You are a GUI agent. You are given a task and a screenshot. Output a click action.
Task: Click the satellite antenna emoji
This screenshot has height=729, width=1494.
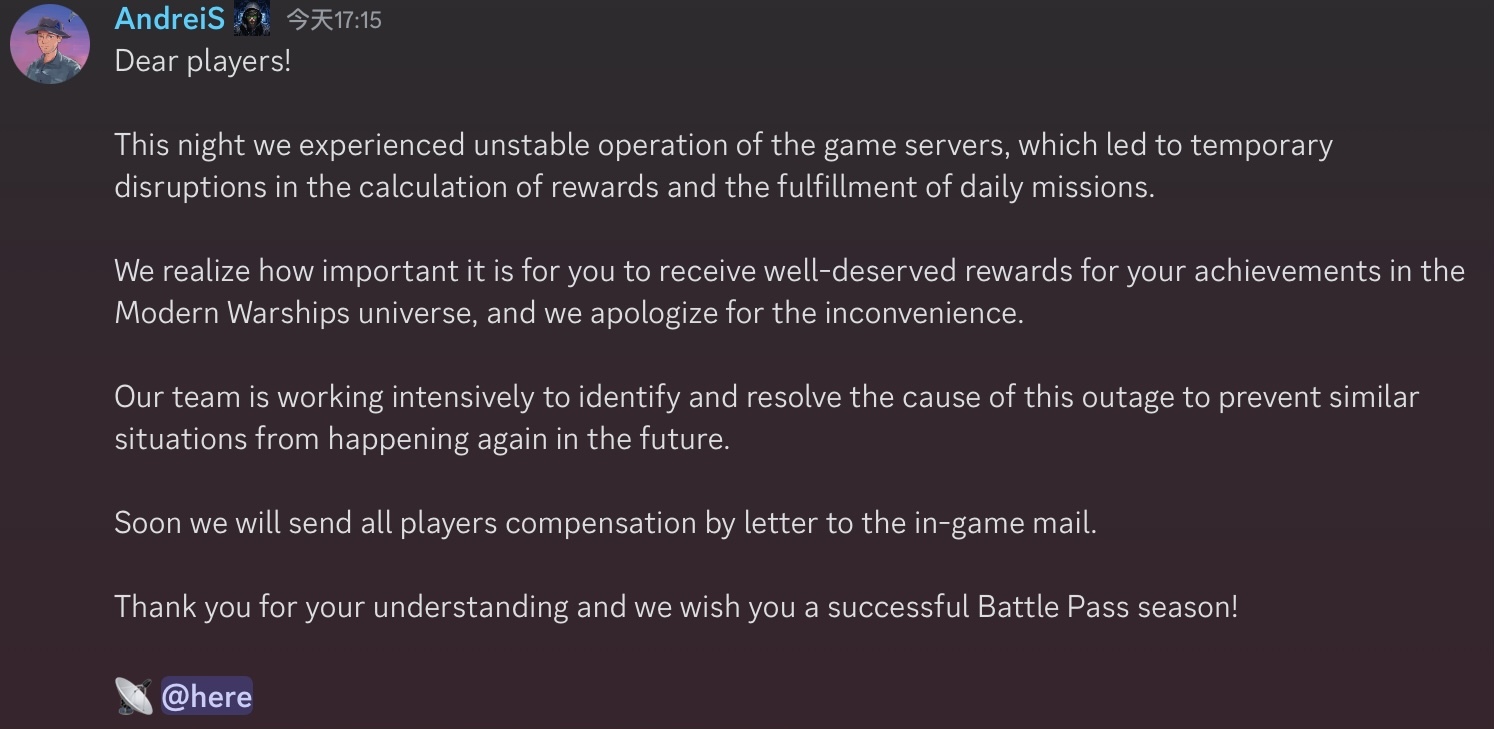134,696
